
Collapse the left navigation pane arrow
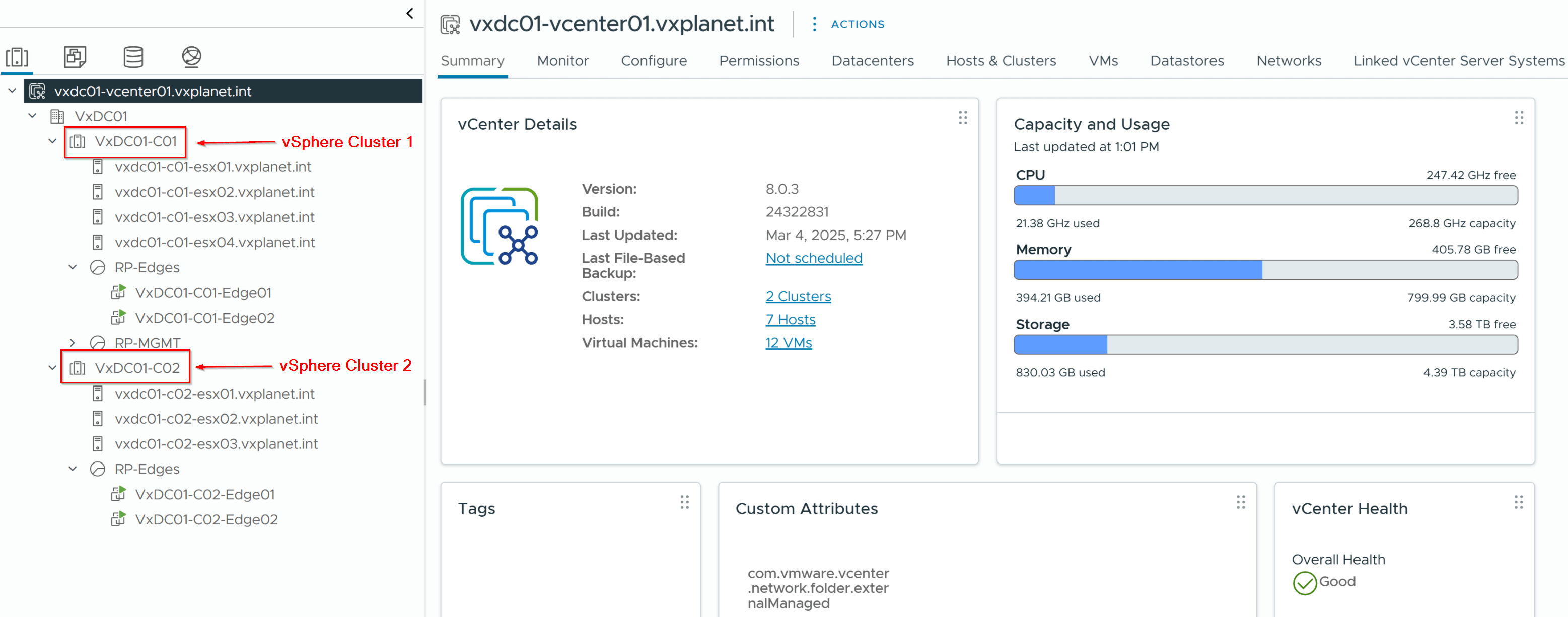click(x=410, y=14)
